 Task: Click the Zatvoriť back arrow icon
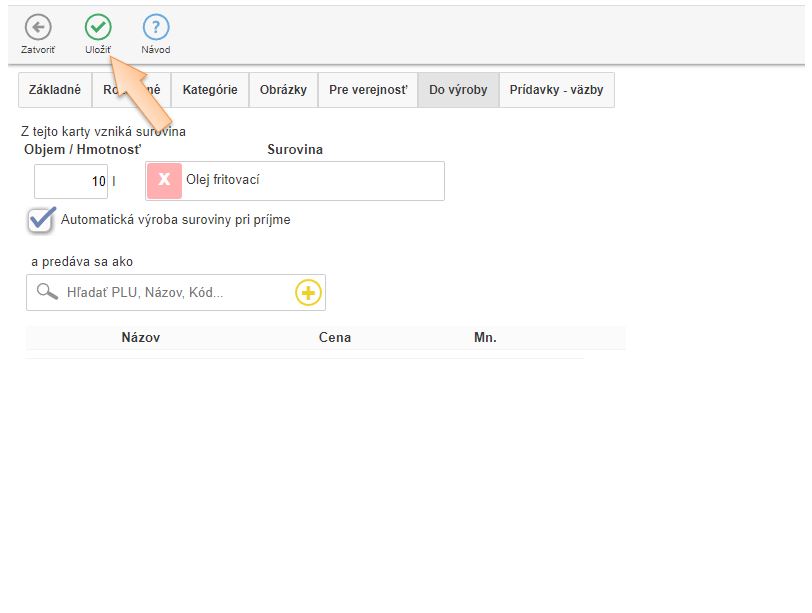38,28
